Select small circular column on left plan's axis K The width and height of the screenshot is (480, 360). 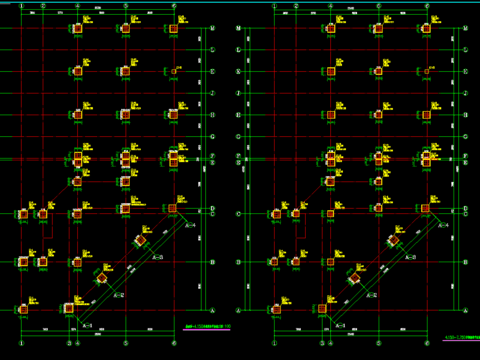coord(174,71)
